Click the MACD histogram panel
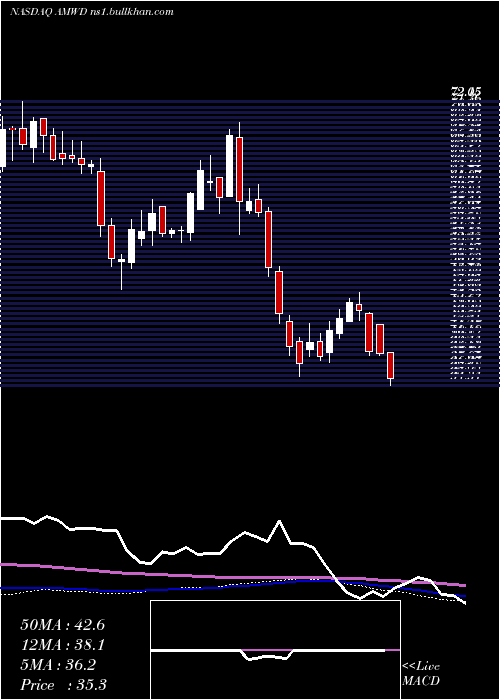This screenshot has height=700, width=500. (275, 650)
